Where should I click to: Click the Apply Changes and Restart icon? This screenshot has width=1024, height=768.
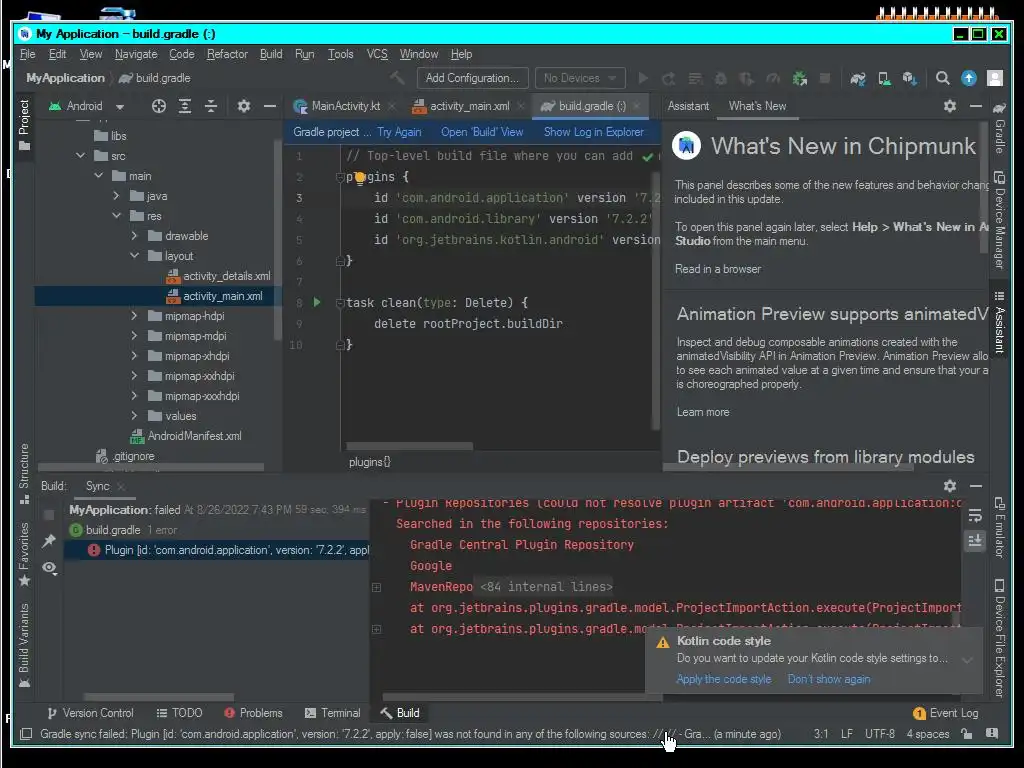[x=668, y=78]
